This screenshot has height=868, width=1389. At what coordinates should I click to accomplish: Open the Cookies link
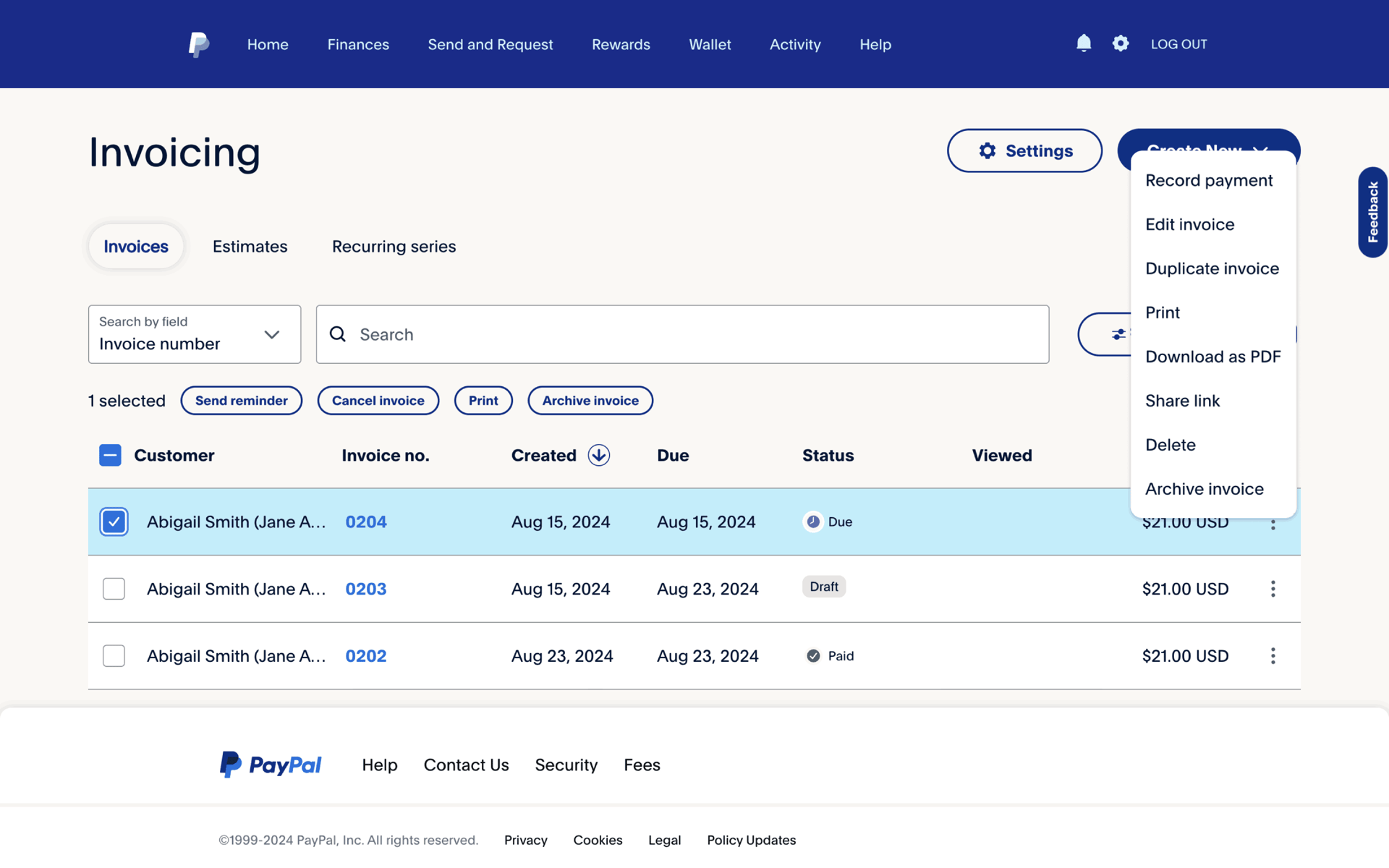coord(598,840)
